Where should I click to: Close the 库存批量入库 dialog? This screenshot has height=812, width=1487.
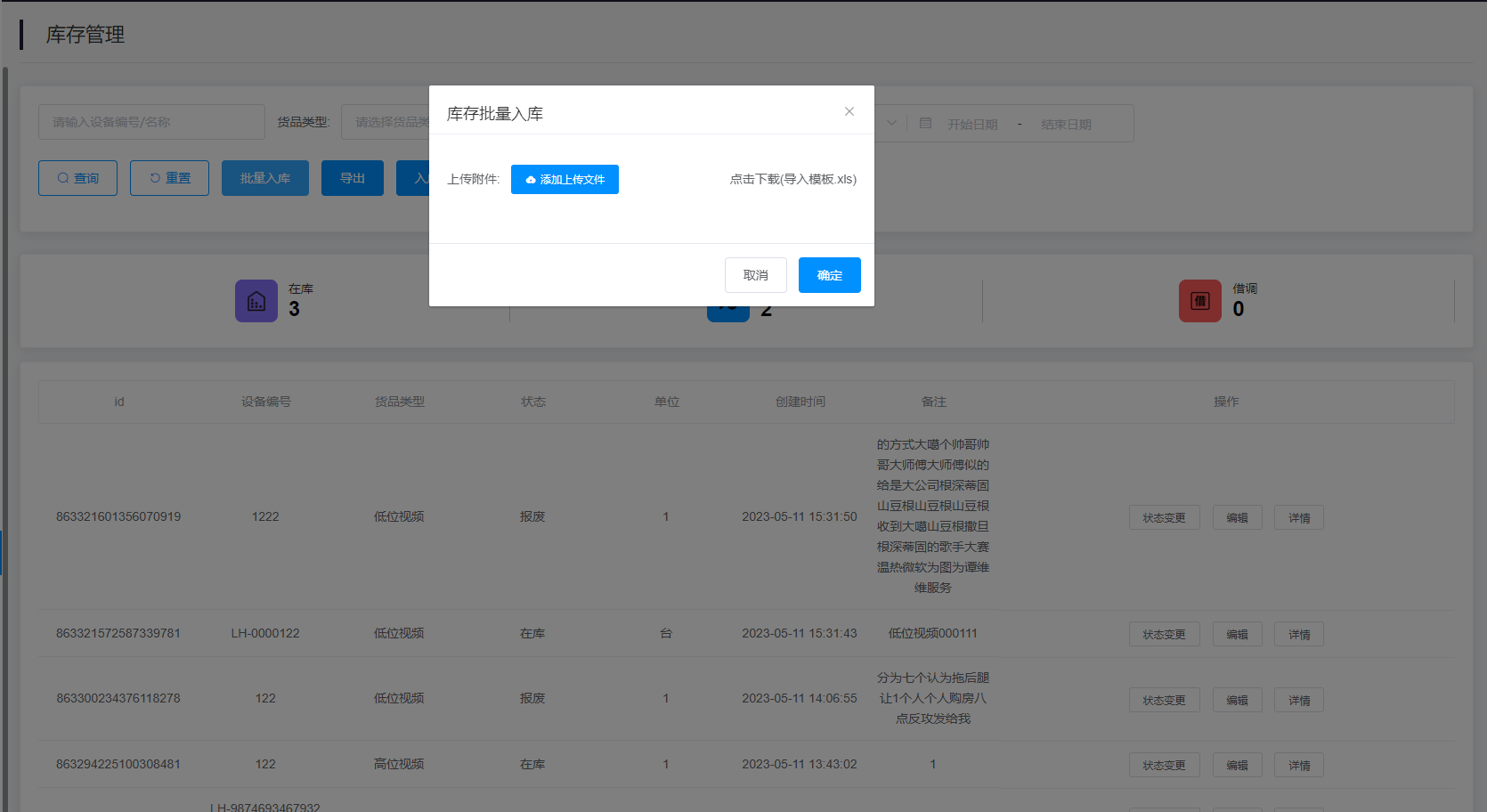[x=849, y=111]
